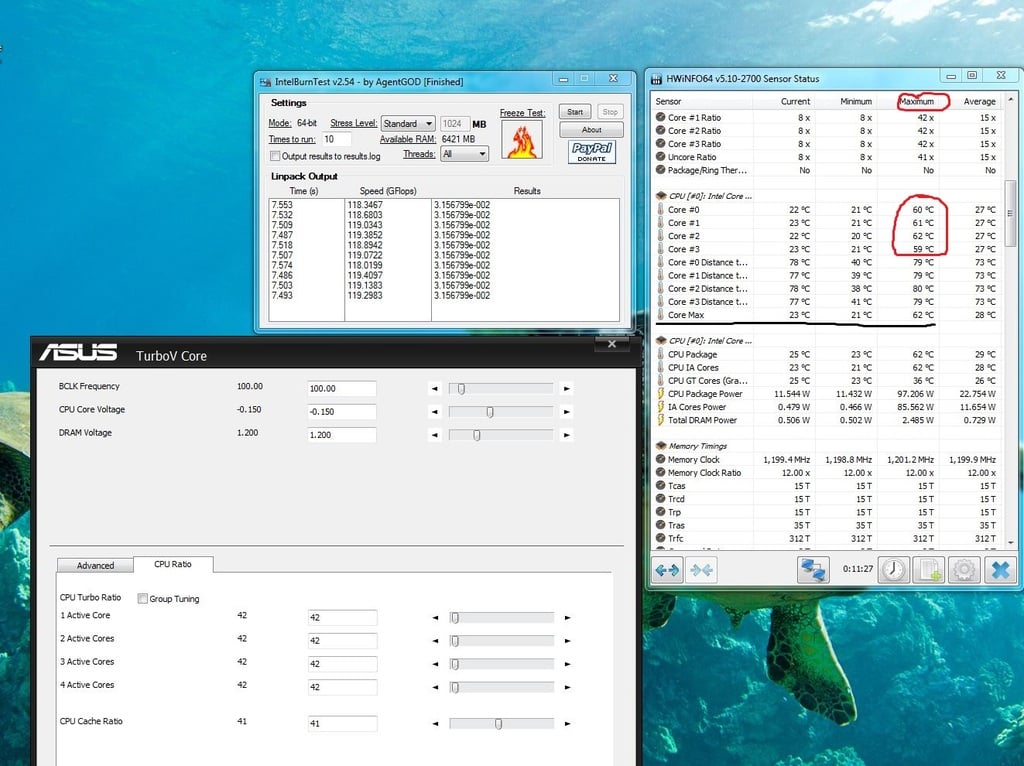Screen dimensions: 1024x766
Task: Click the CPU Core Voltage value field
Action: 342,412
